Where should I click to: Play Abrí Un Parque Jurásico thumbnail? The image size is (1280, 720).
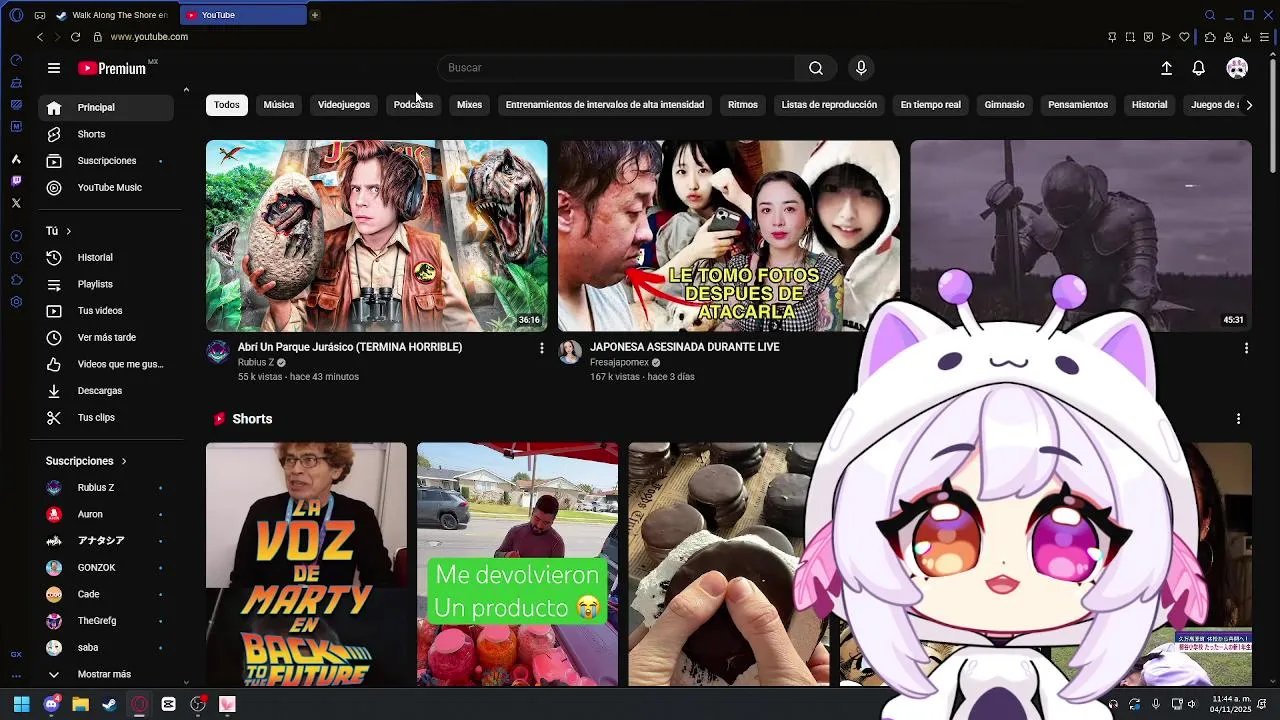click(376, 236)
